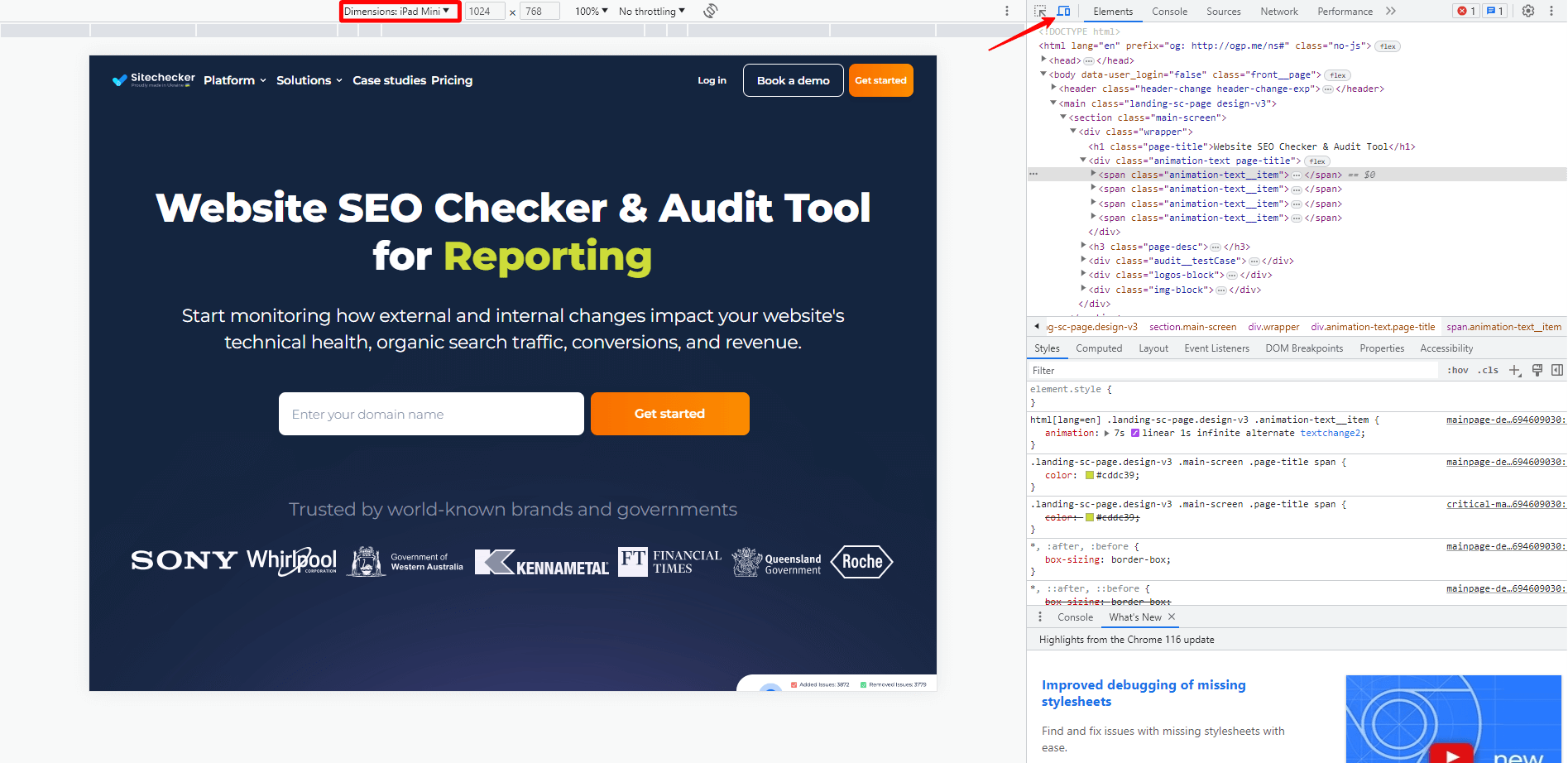Open the DevTools three-dot customize menu
The width and height of the screenshot is (1568, 763).
(x=1551, y=11)
